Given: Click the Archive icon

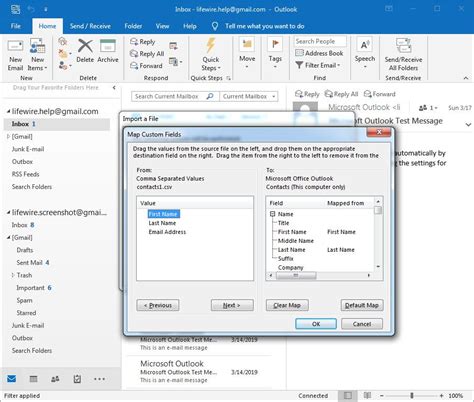Looking at the screenshot, I should (108, 46).
